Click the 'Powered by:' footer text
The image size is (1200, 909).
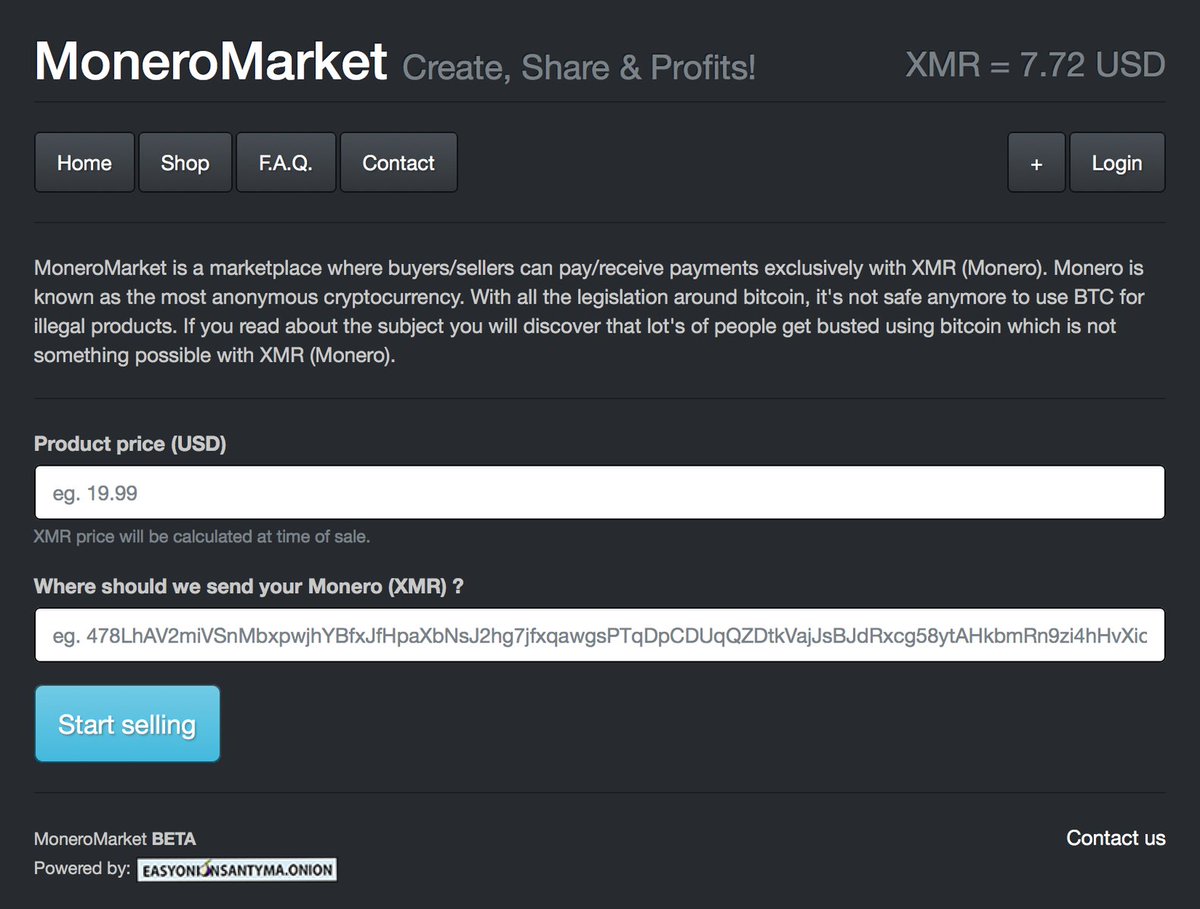pos(82,868)
